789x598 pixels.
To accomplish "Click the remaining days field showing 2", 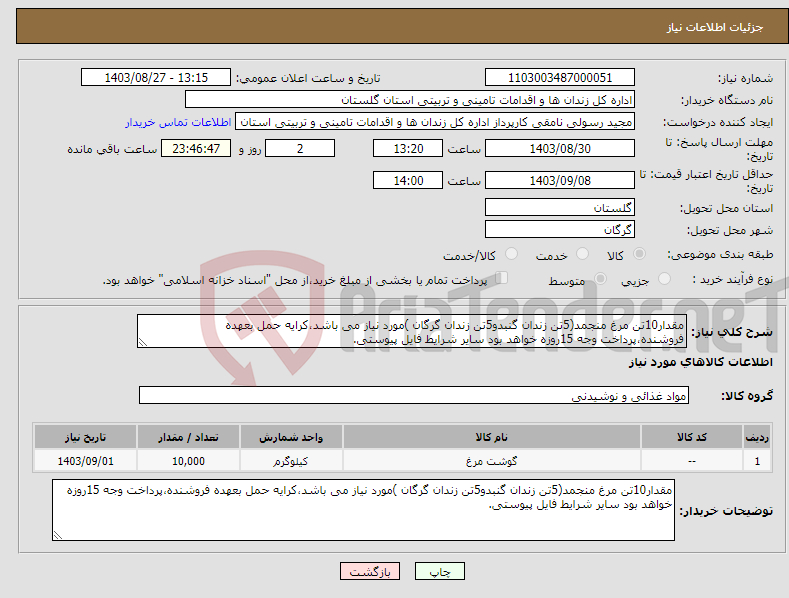I will pos(300,148).
